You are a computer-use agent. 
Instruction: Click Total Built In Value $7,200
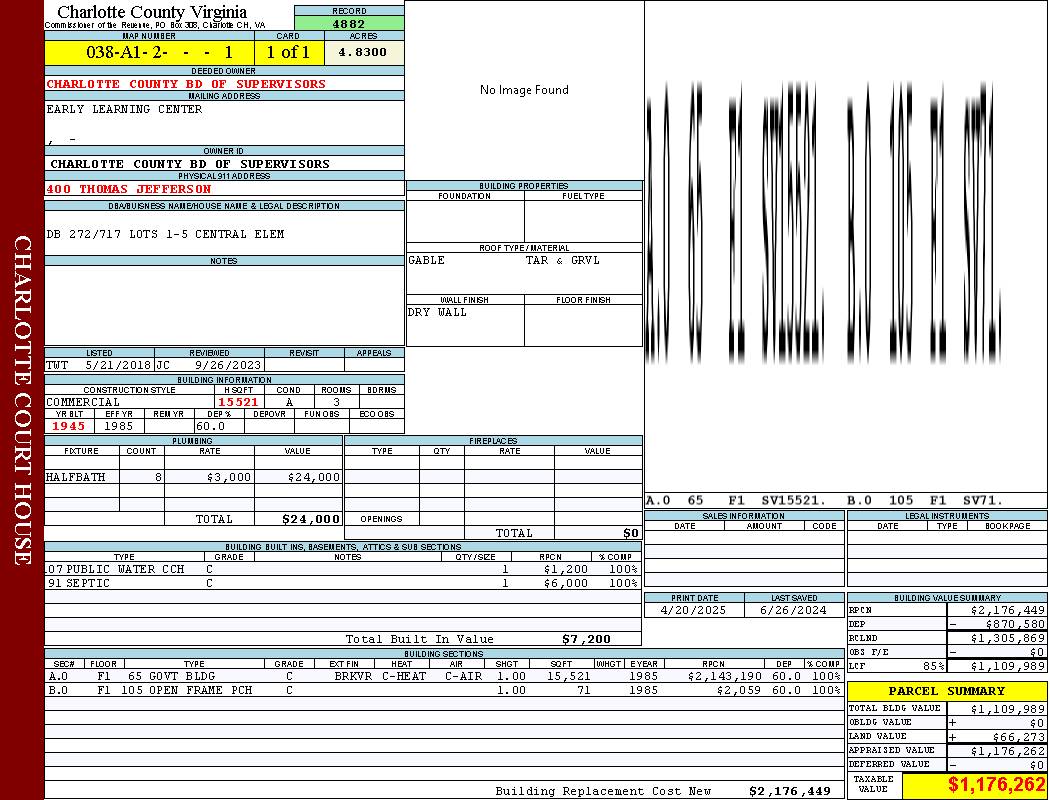[x=586, y=639]
